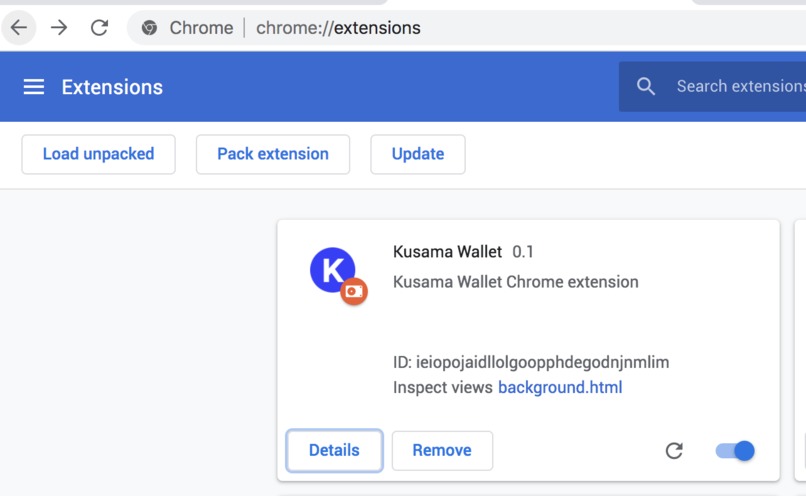Click the Chrome logo in address bar

click(x=149, y=28)
